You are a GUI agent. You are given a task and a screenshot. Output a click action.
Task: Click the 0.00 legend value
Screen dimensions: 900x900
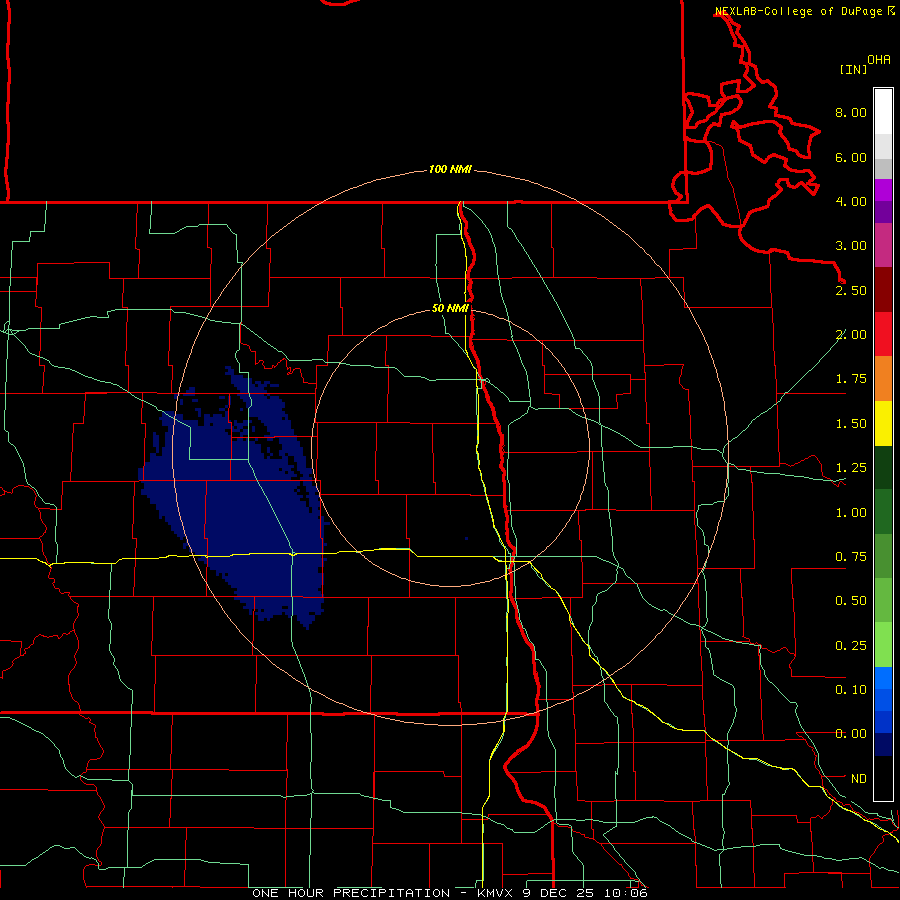click(851, 734)
